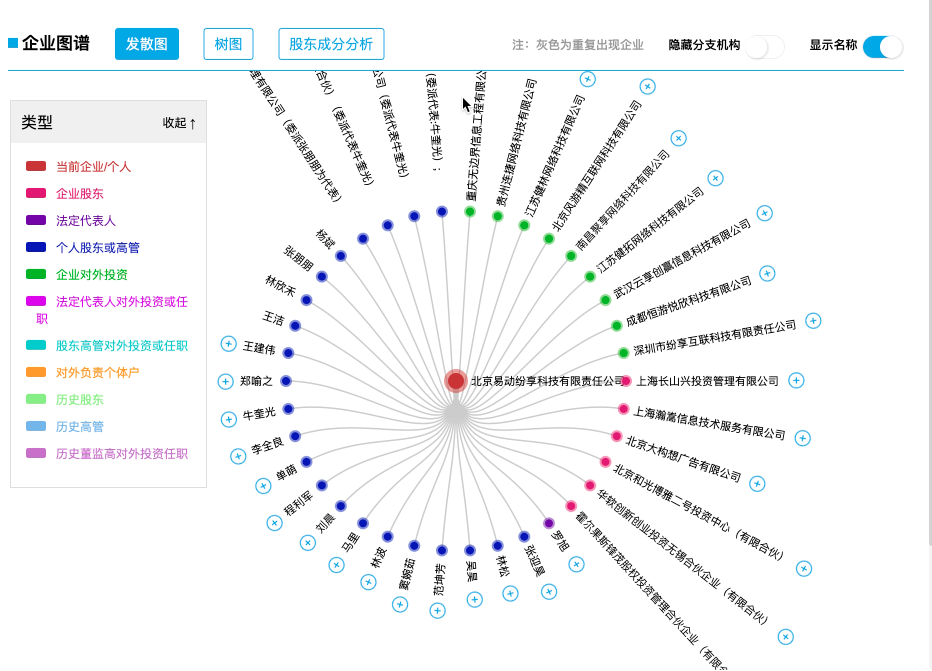
Task: Expand the plus icon beside 王建伟
Action: click(x=228, y=344)
